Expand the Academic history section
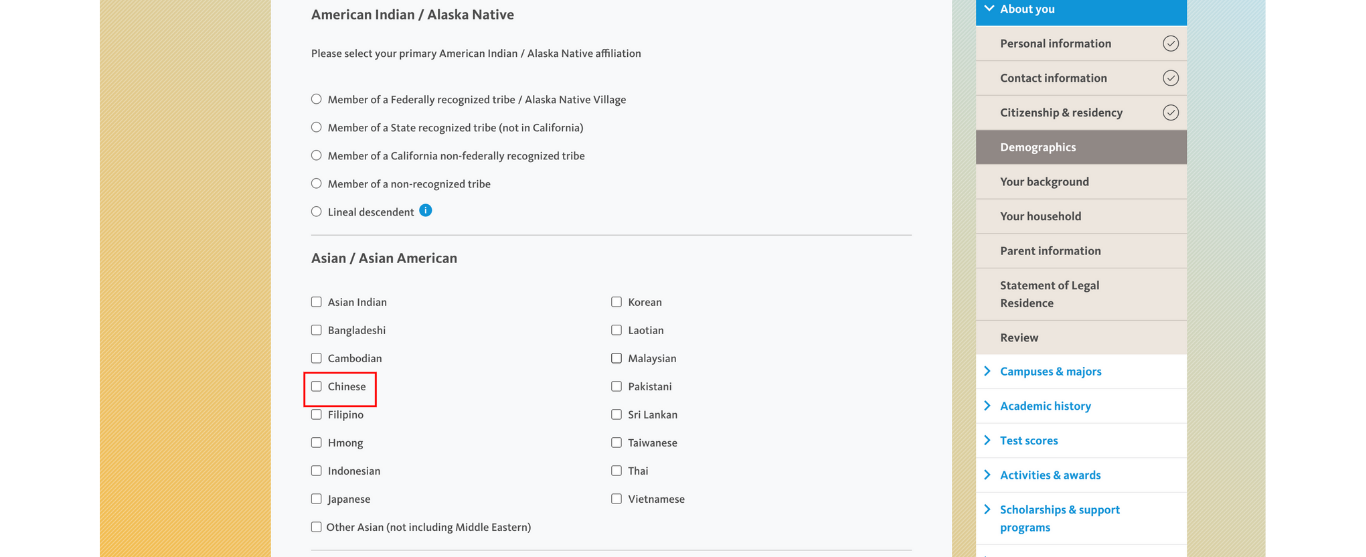The image size is (1366, 557). click(1081, 406)
